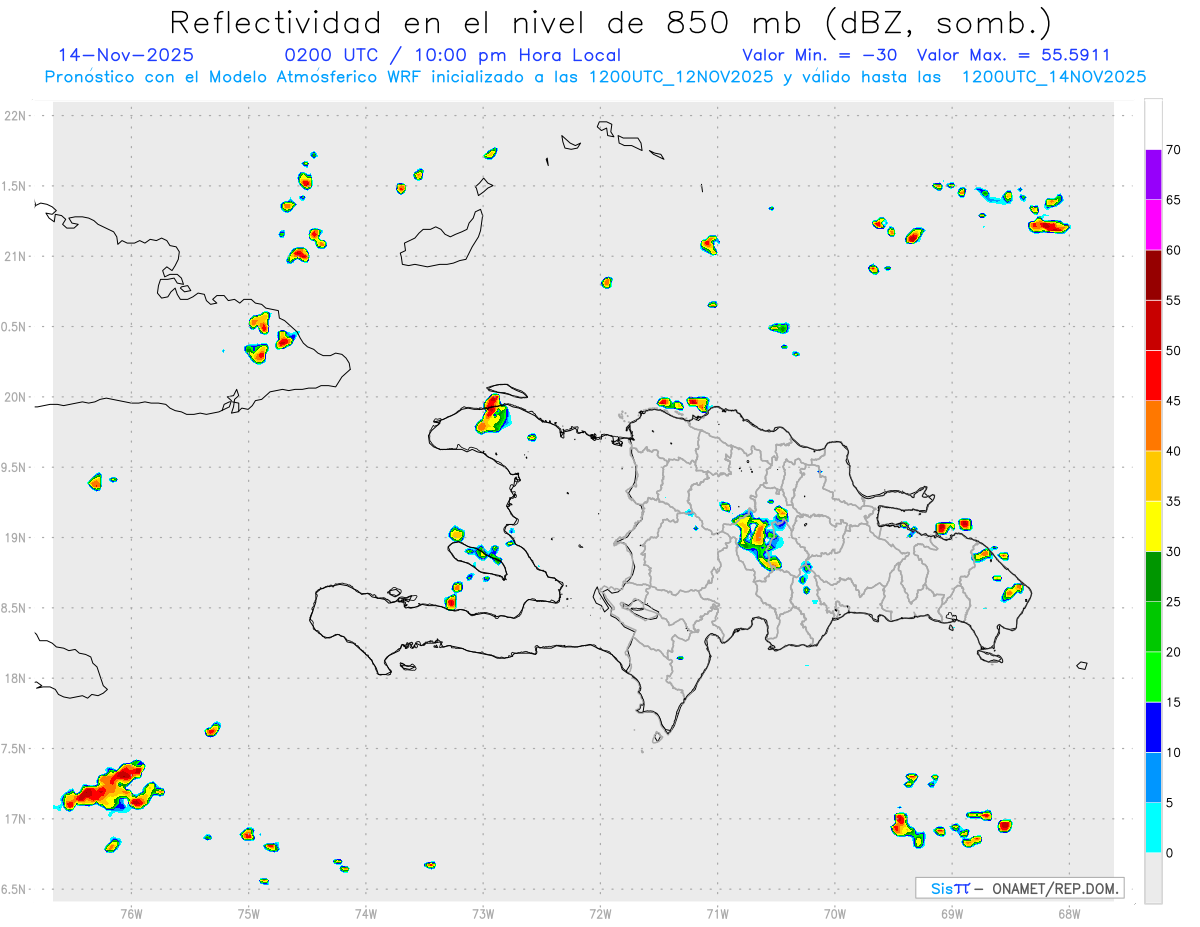Click the "69W" longitude axis label

(952, 913)
